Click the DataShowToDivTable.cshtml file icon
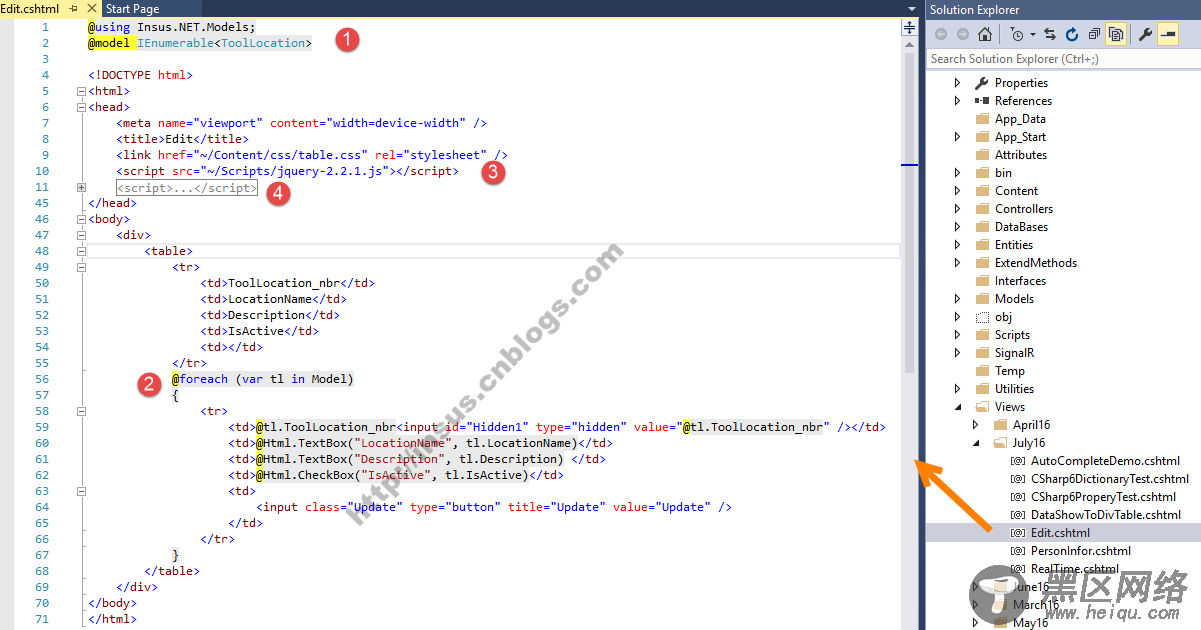This screenshot has width=1201, height=630. tap(1018, 515)
